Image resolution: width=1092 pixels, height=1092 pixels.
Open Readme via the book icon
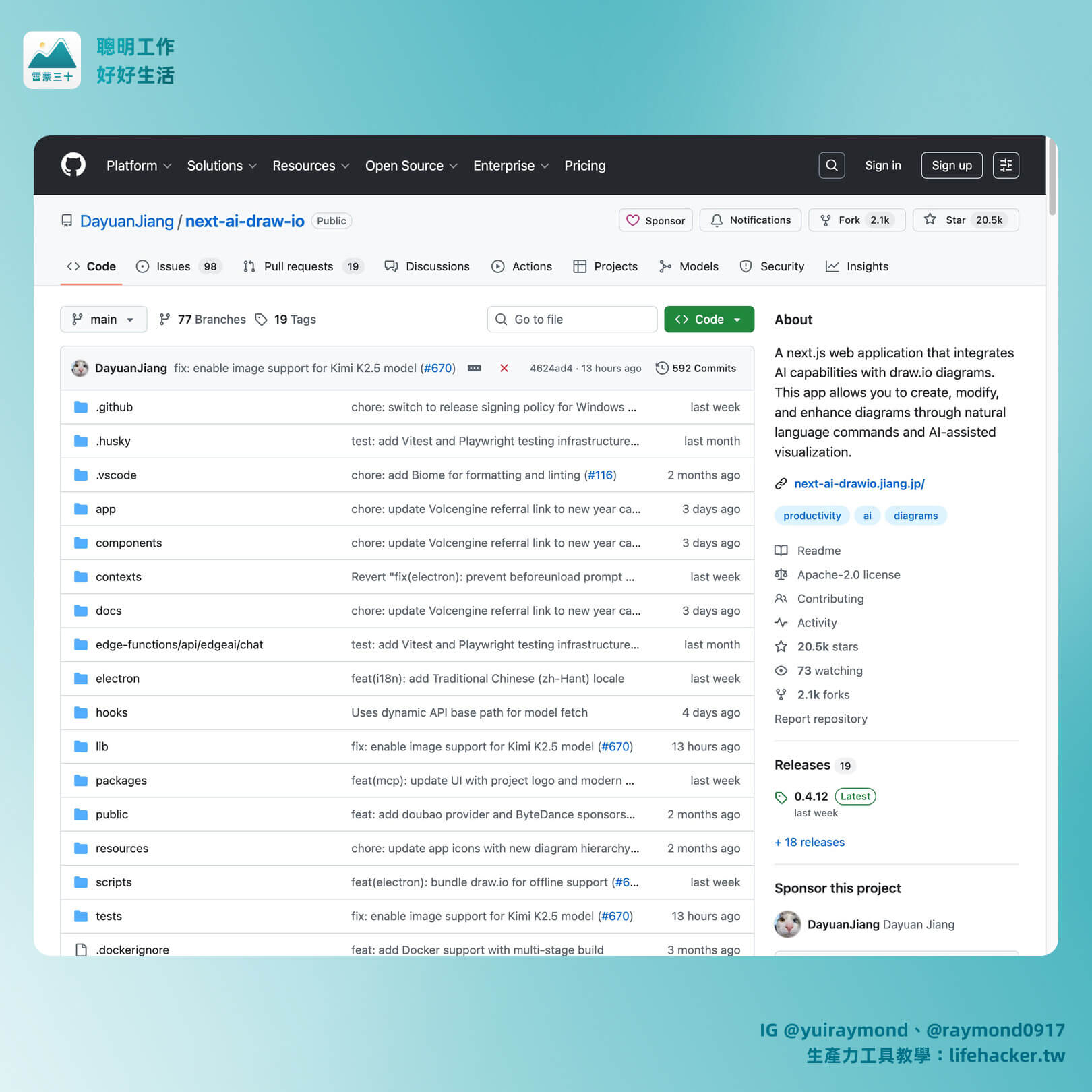click(781, 551)
